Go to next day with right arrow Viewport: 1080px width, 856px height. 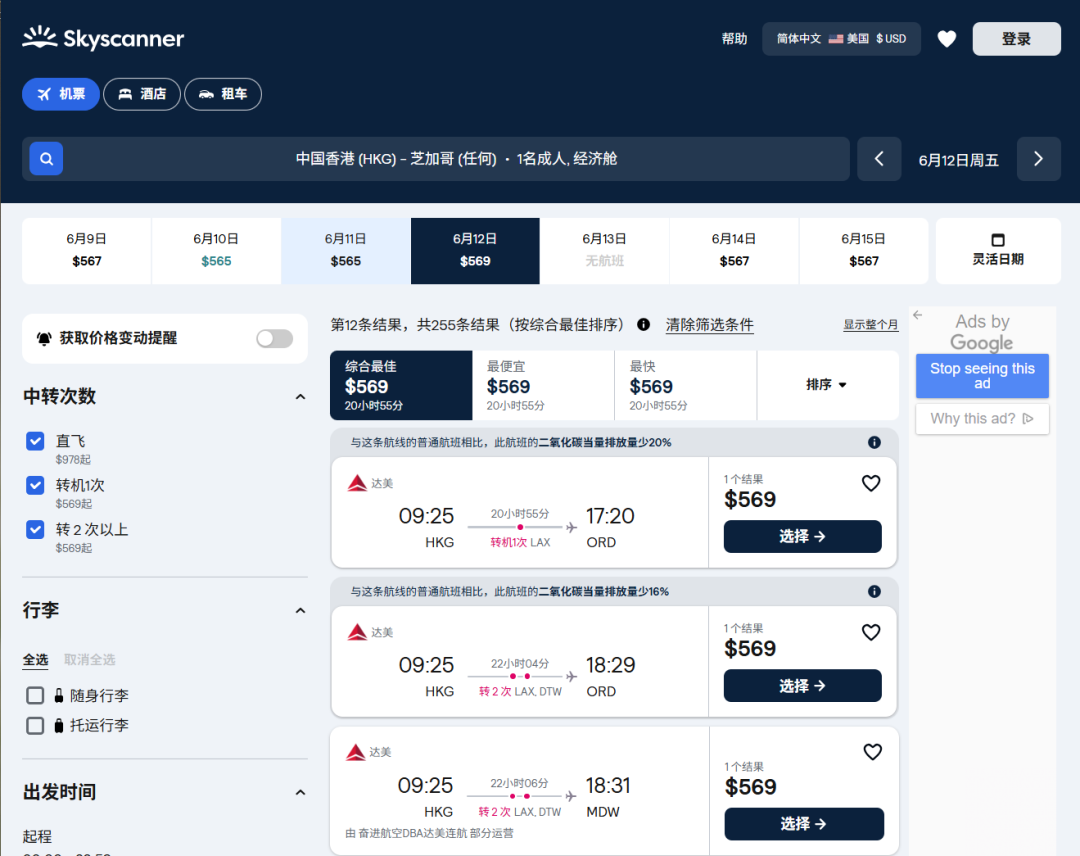[1038, 159]
